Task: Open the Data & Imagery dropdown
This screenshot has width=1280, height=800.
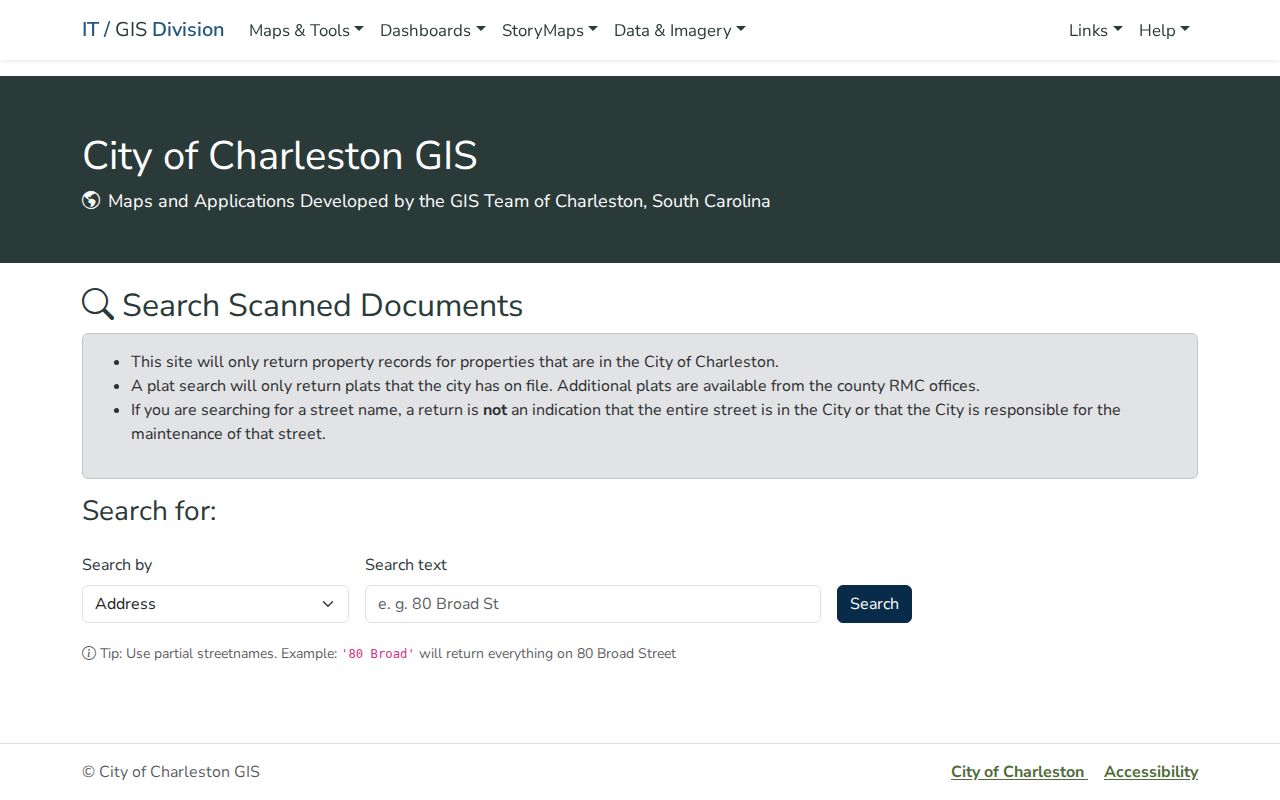Action: point(679,30)
